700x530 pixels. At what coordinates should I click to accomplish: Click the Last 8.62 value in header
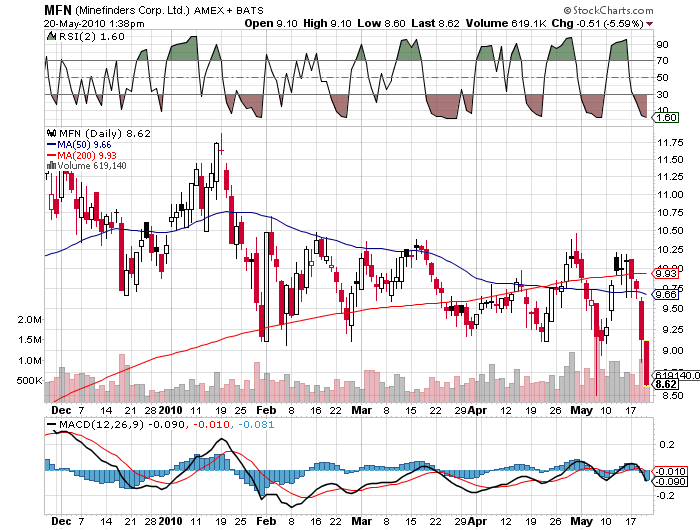[435, 24]
